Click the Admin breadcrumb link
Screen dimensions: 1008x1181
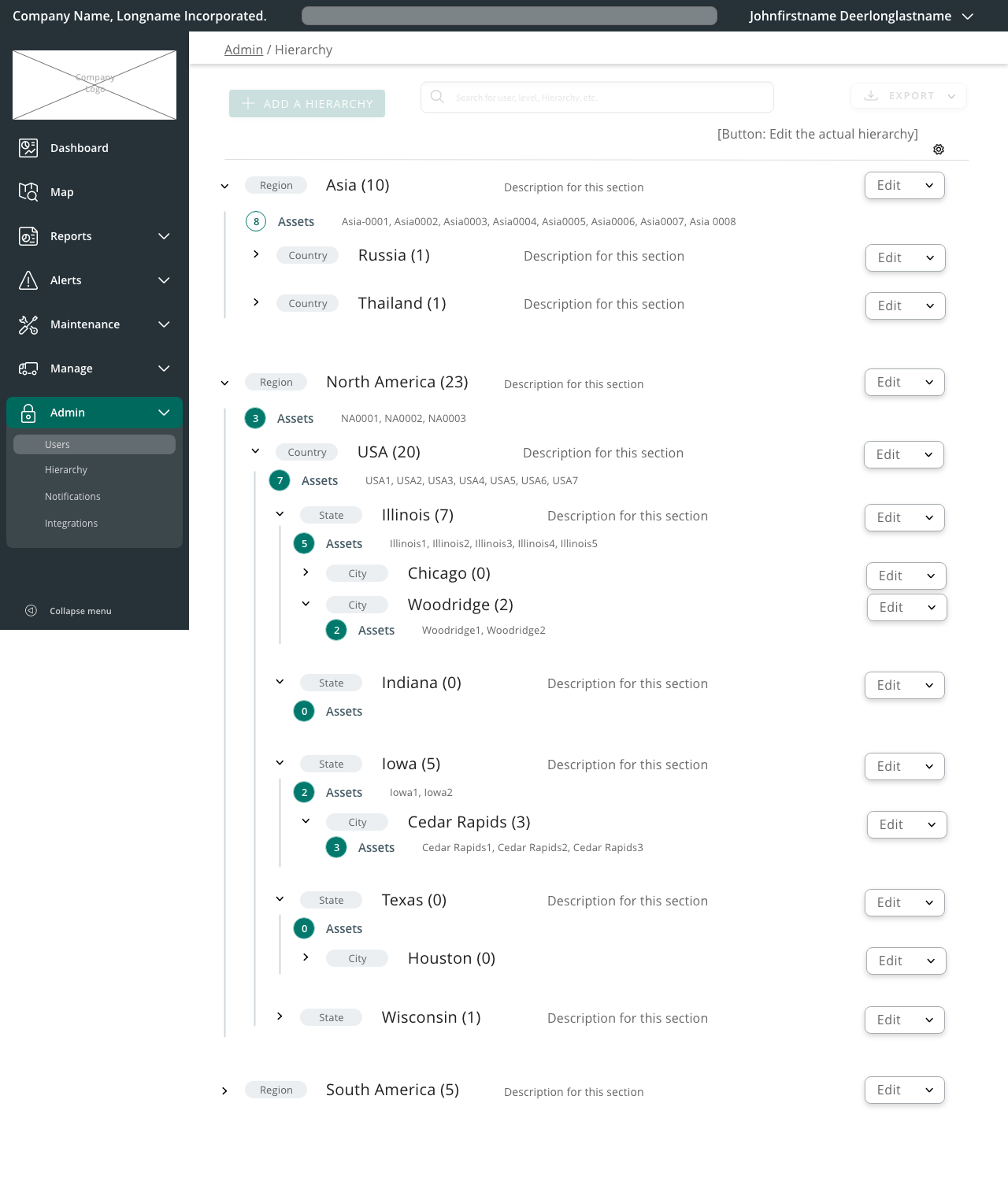coord(243,50)
